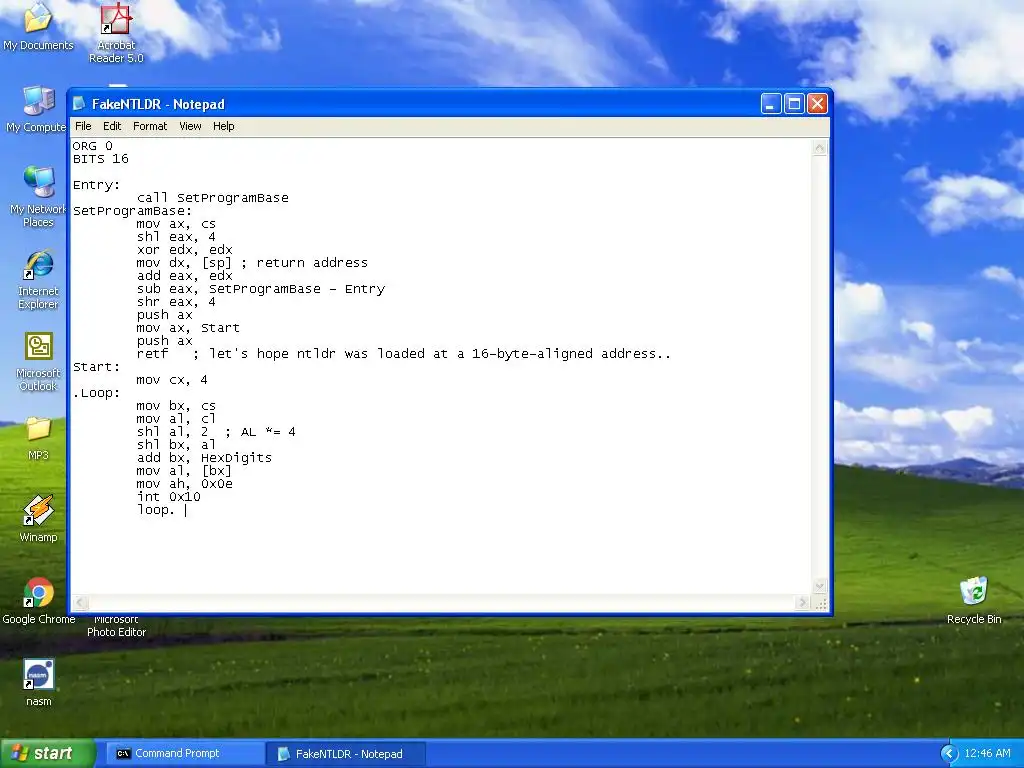Click the 'shl bx, al' line
Image resolution: width=1024 pixels, height=768 pixels.
click(176, 445)
